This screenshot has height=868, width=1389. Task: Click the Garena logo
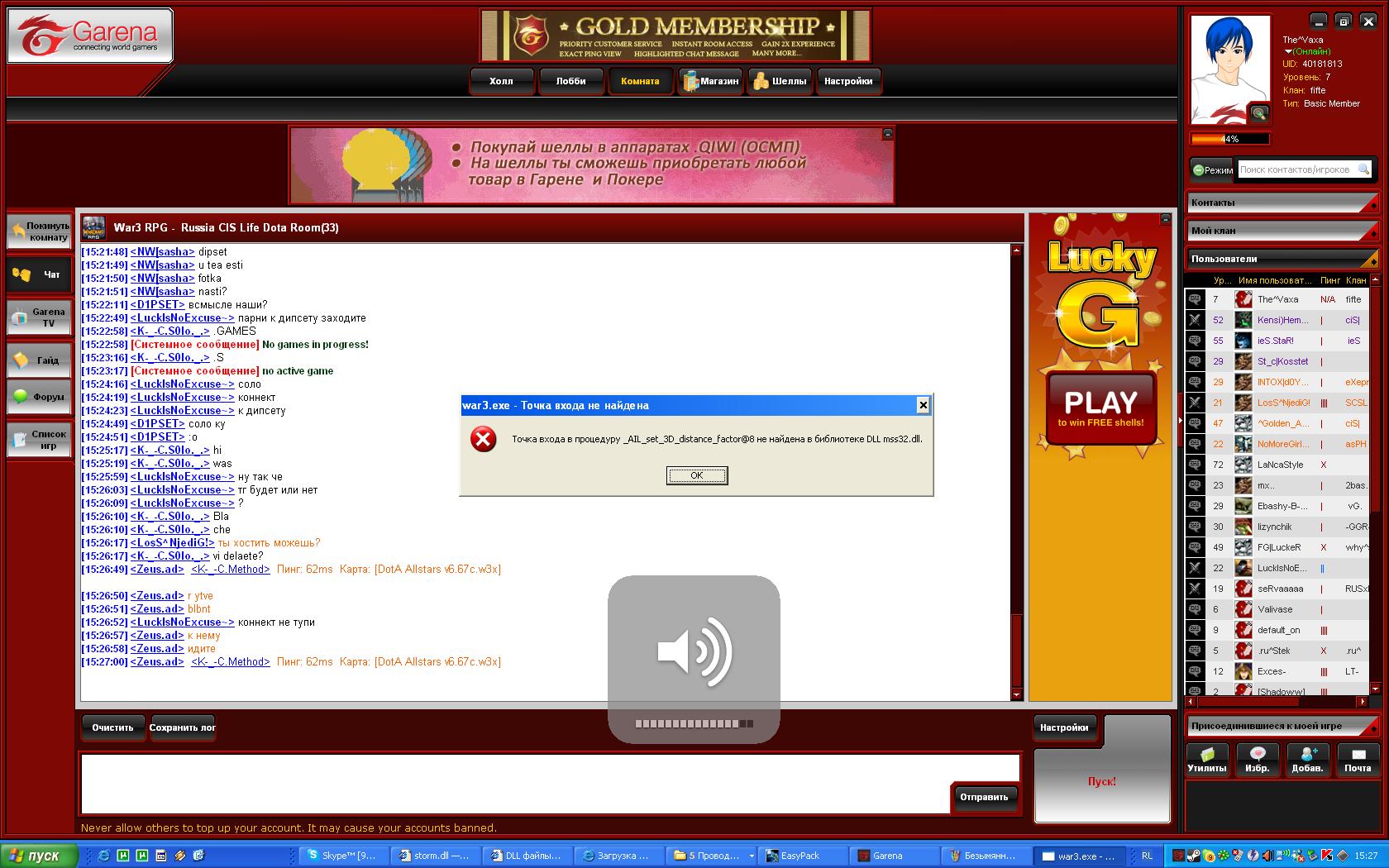point(90,36)
